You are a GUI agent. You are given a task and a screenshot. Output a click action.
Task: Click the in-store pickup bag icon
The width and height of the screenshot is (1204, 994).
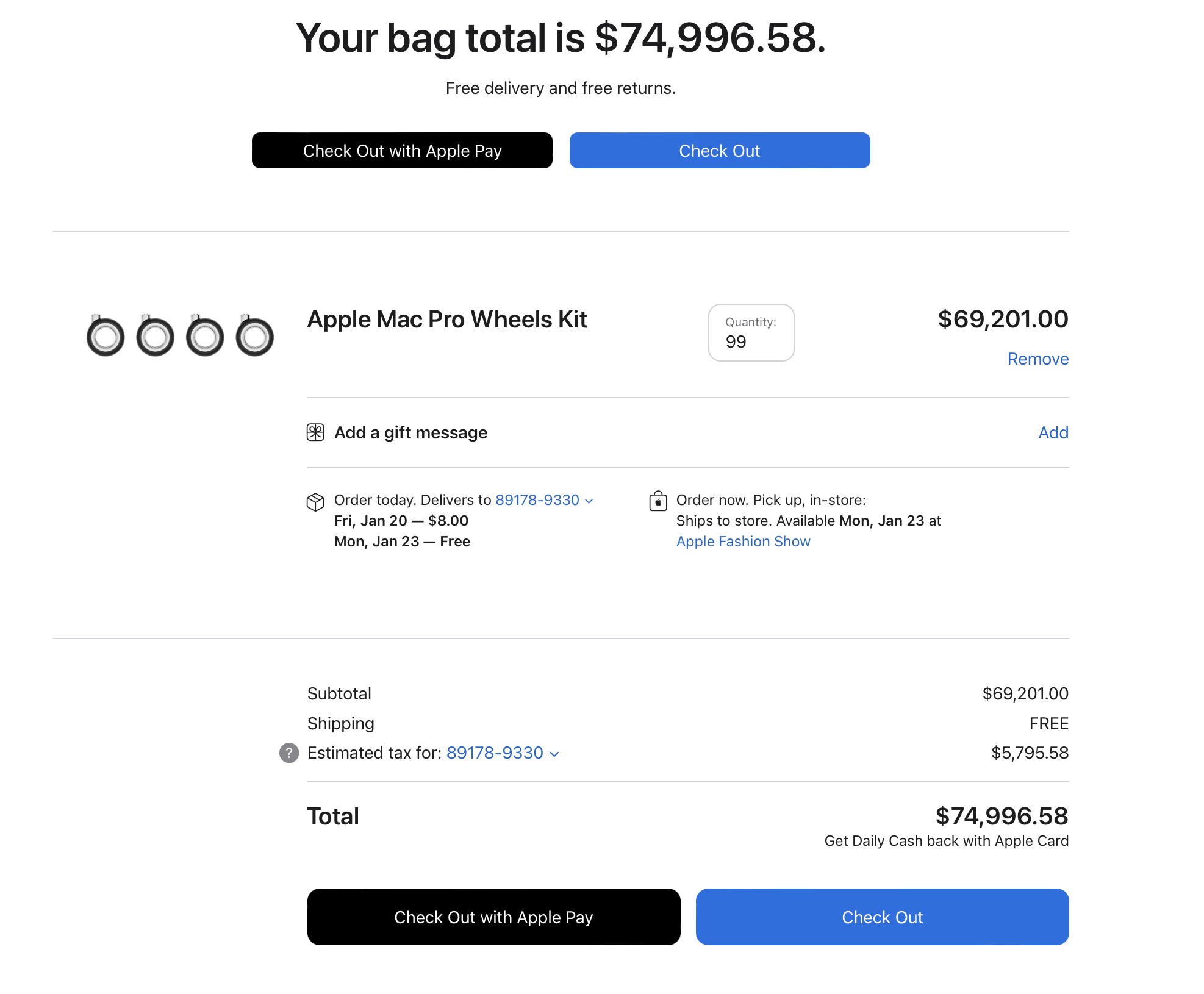(658, 501)
